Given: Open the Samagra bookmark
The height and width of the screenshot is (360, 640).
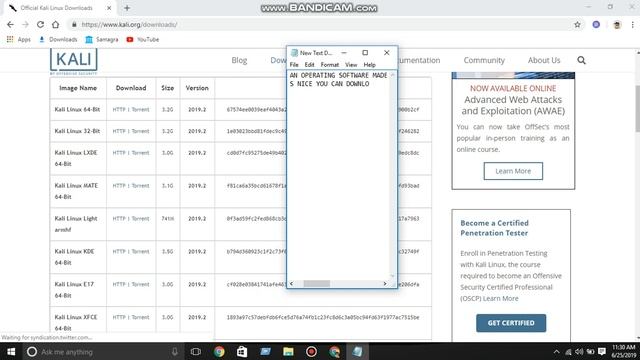Looking at the screenshot, I should (x=102, y=40).
